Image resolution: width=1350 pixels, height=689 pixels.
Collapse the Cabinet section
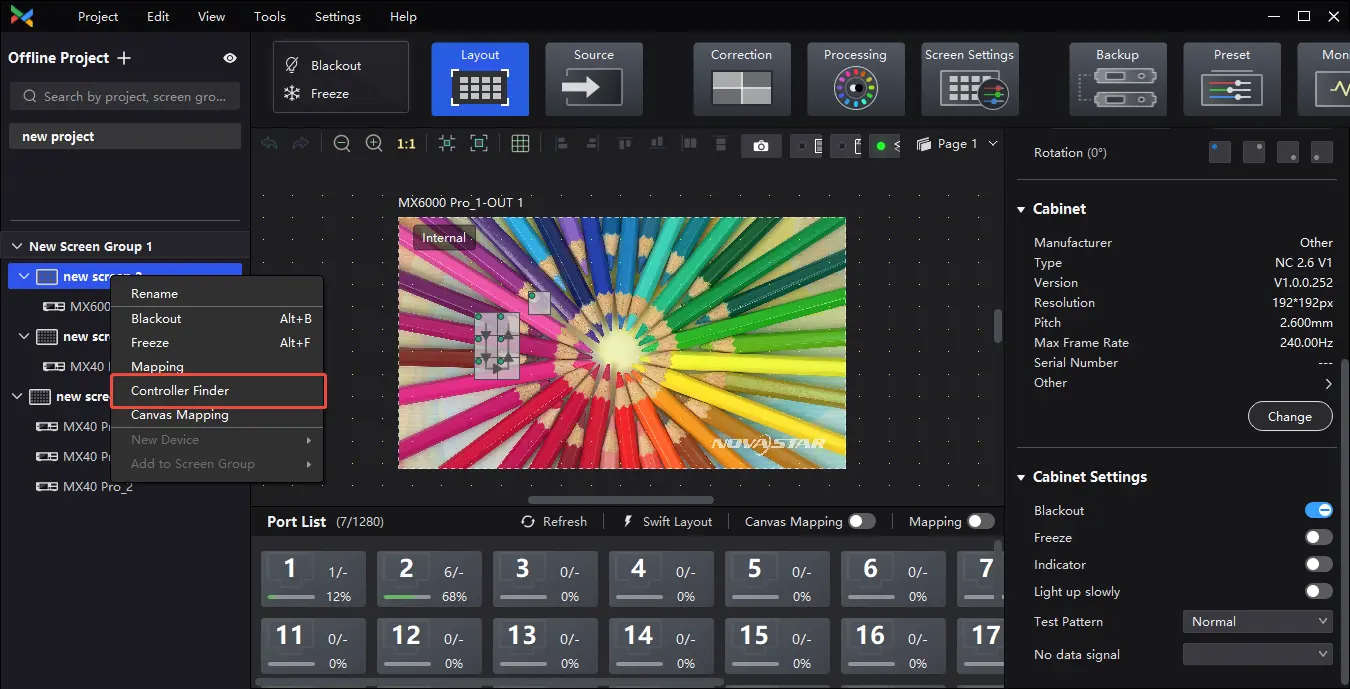1021,209
